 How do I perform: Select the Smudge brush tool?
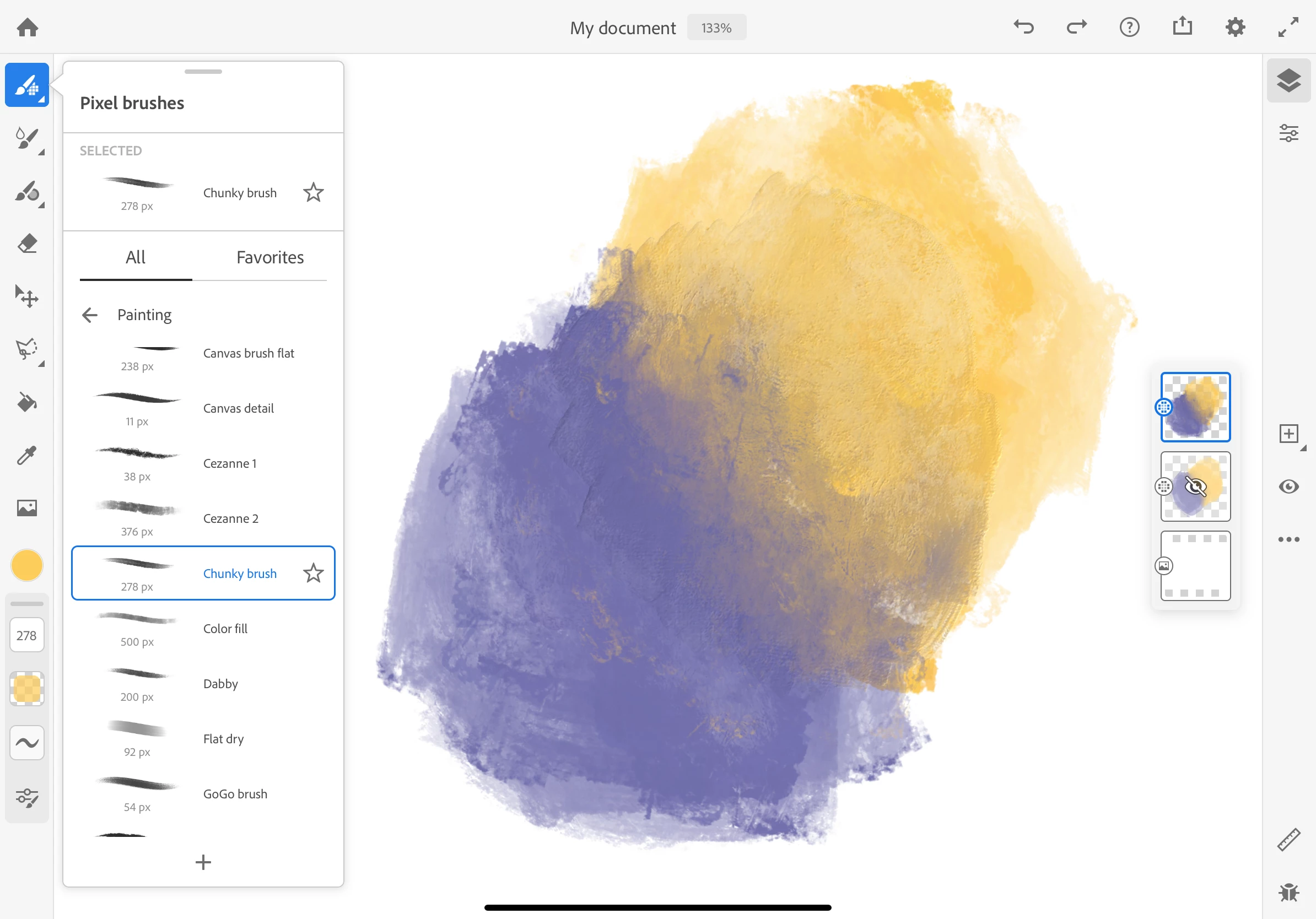click(x=27, y=192)
